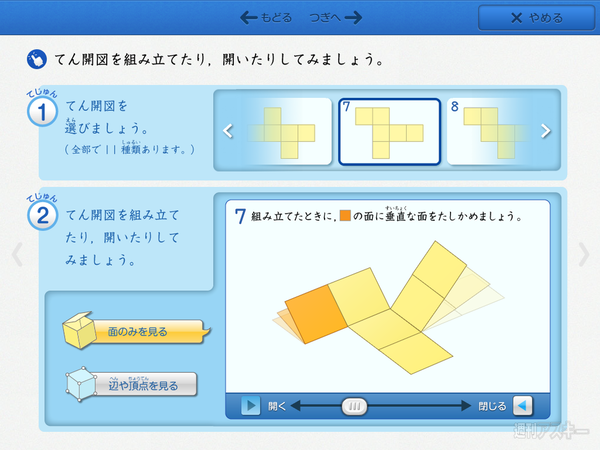Viewport: 600px width, 450px height.
Task: Click the orange square legend swatch
Action: 345,215
